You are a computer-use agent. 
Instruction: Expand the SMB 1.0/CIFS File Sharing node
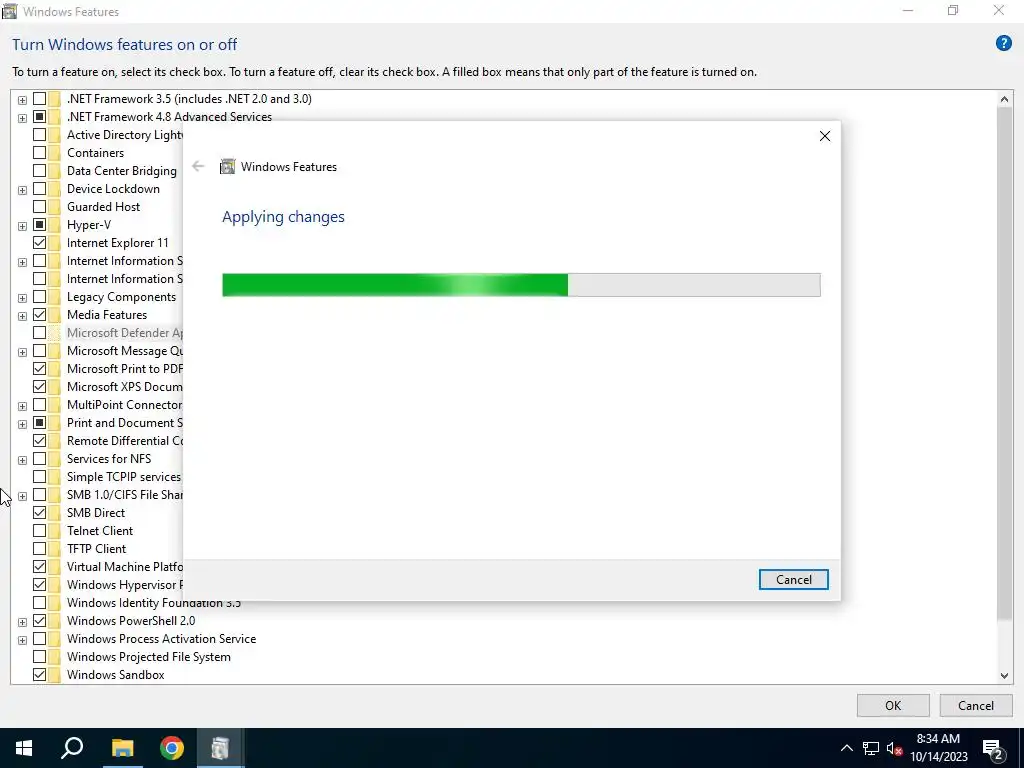coord(22,496)
